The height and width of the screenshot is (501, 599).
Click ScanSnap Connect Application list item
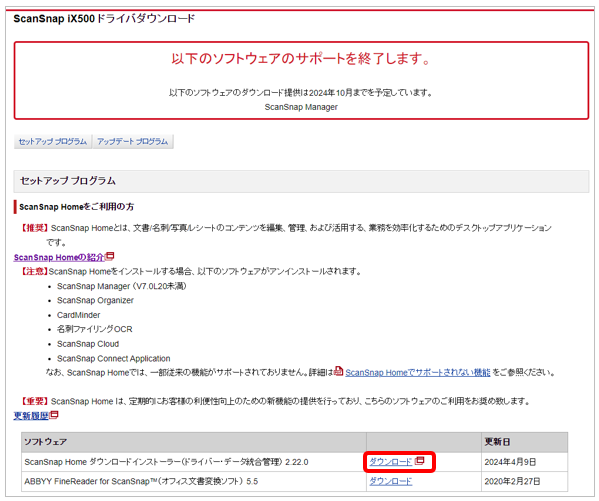tap(113, 358)
